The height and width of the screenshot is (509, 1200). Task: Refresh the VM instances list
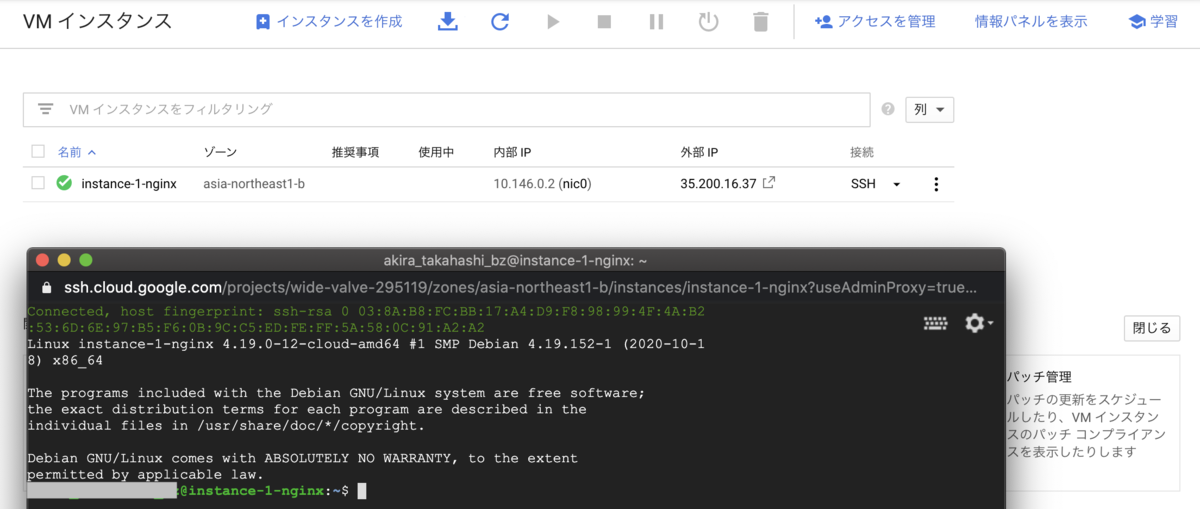(500, 21)
